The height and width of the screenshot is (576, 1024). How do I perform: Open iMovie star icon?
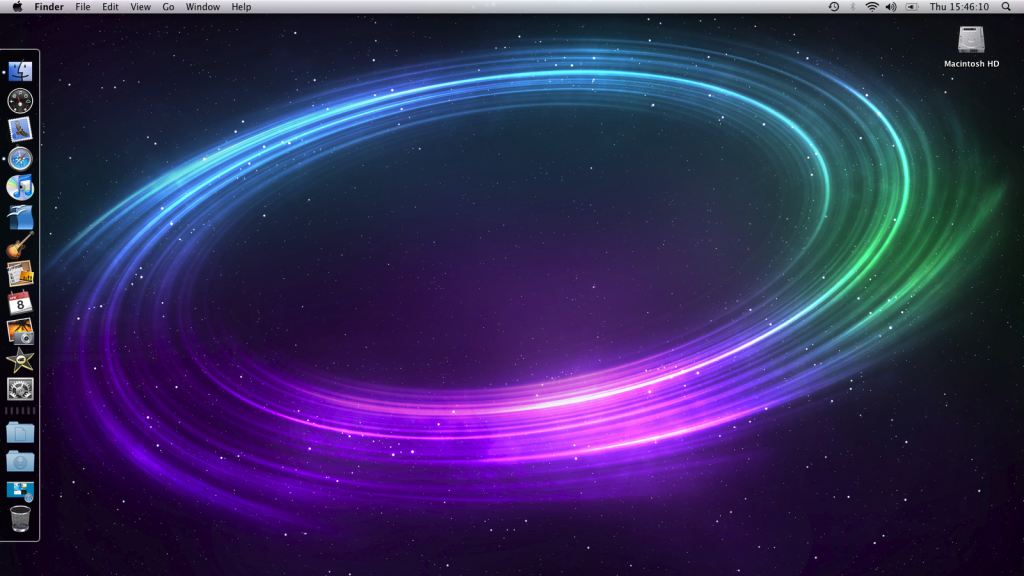tap(20, 360)
